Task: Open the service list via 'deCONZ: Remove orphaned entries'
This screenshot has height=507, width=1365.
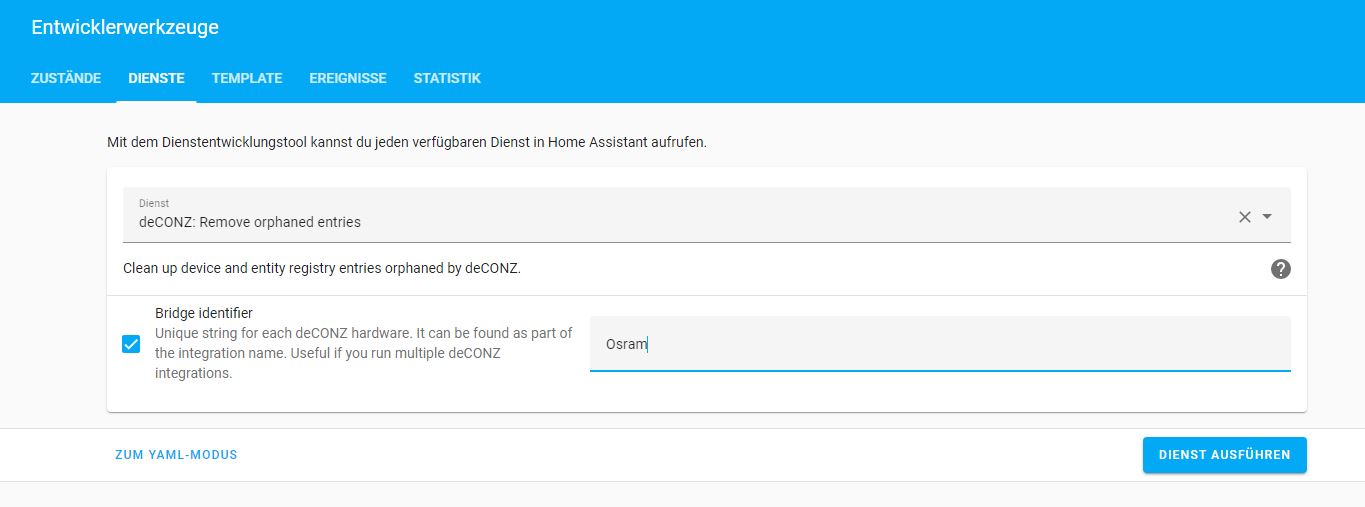Action: (250, 222)
